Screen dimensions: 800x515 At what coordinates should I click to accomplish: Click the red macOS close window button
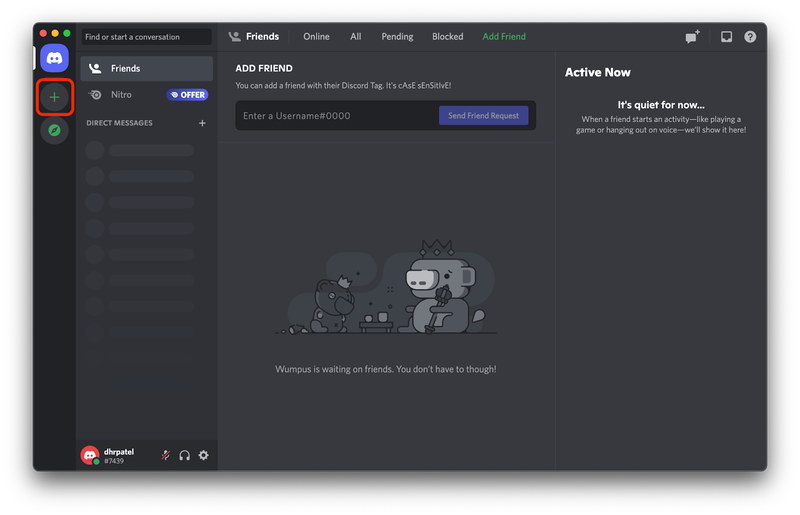coord(43,33)
